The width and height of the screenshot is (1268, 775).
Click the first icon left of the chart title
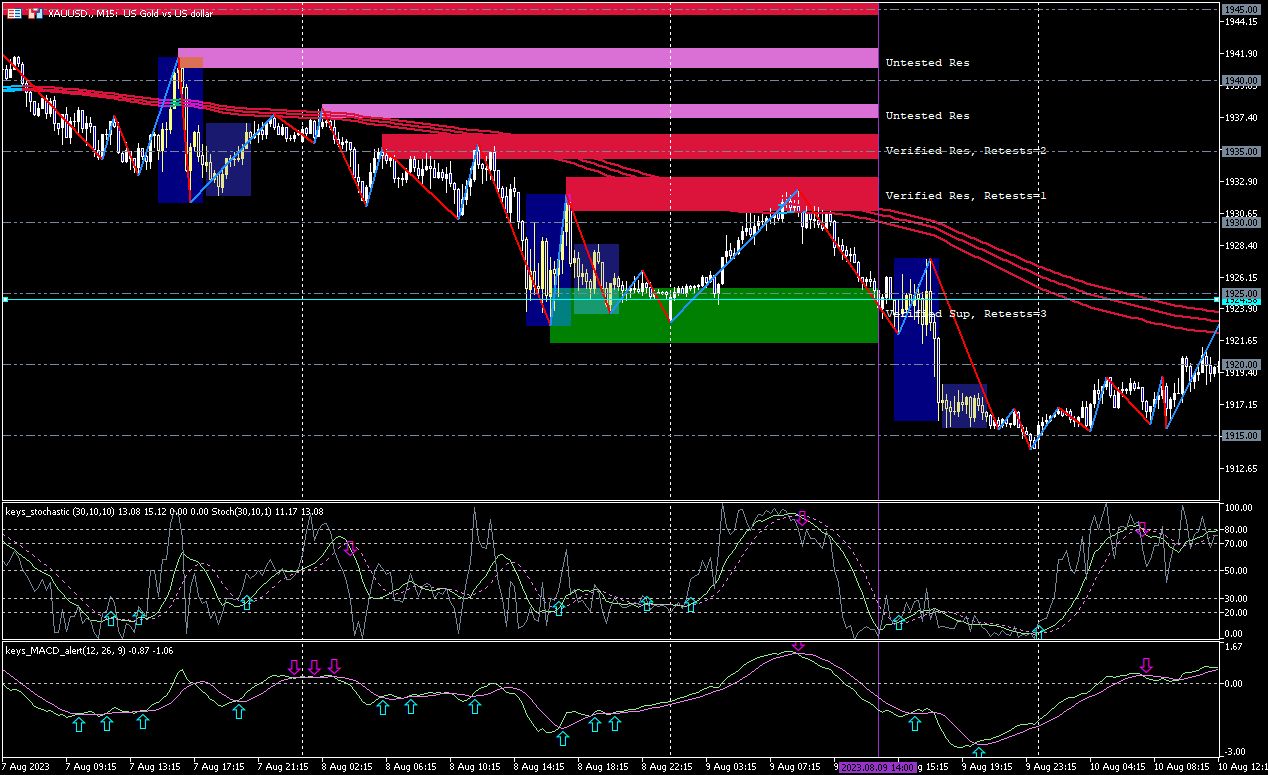(x=14, y=13)
